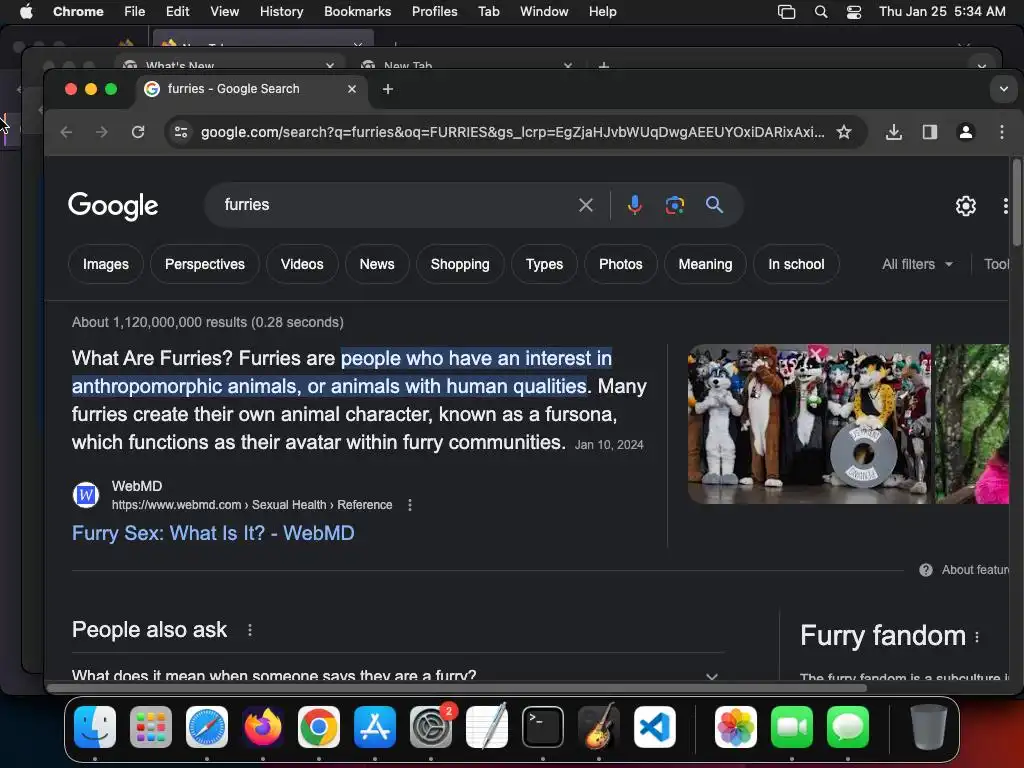This screenshot has height=768, width=1024.
Task: Open Control Center in menu bar
Action: pos(854,12)
